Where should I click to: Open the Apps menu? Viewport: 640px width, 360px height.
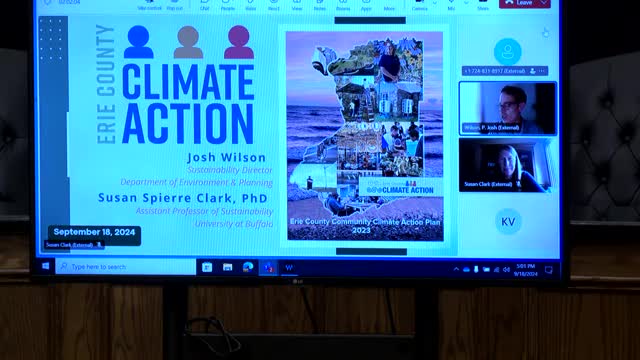click(366, 6)
